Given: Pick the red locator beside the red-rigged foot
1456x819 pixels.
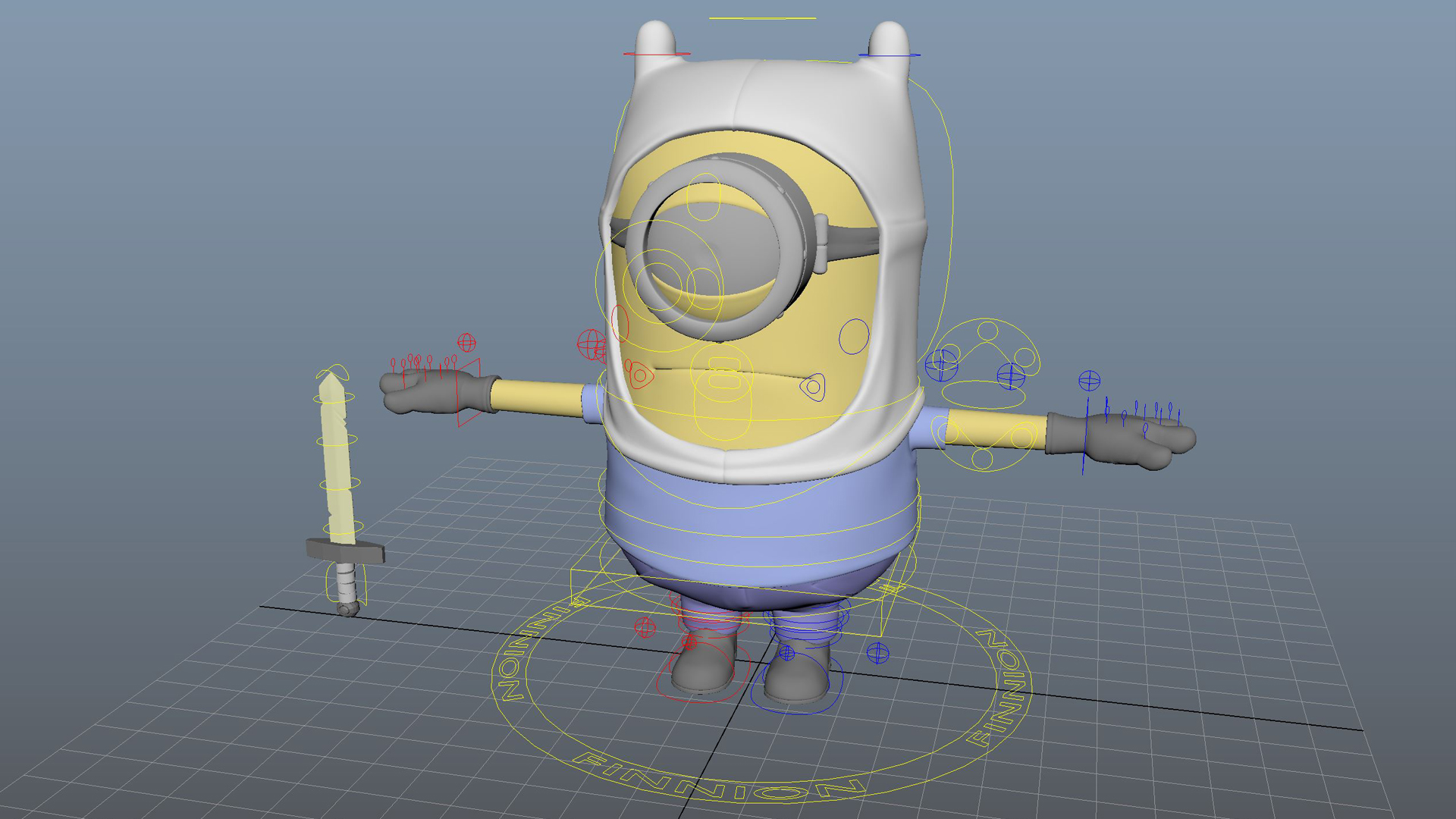Looking at the screenshot, I should pos(645,627).
